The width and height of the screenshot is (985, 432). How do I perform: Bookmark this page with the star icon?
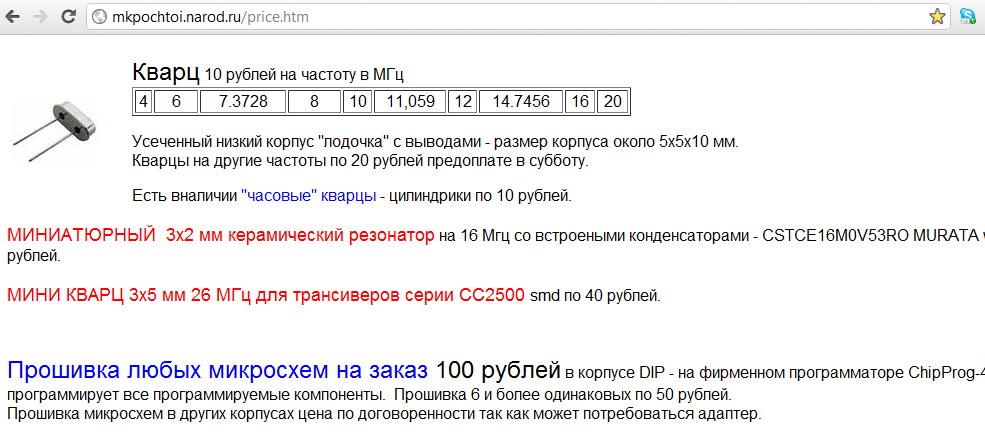[x=937, y=17]
